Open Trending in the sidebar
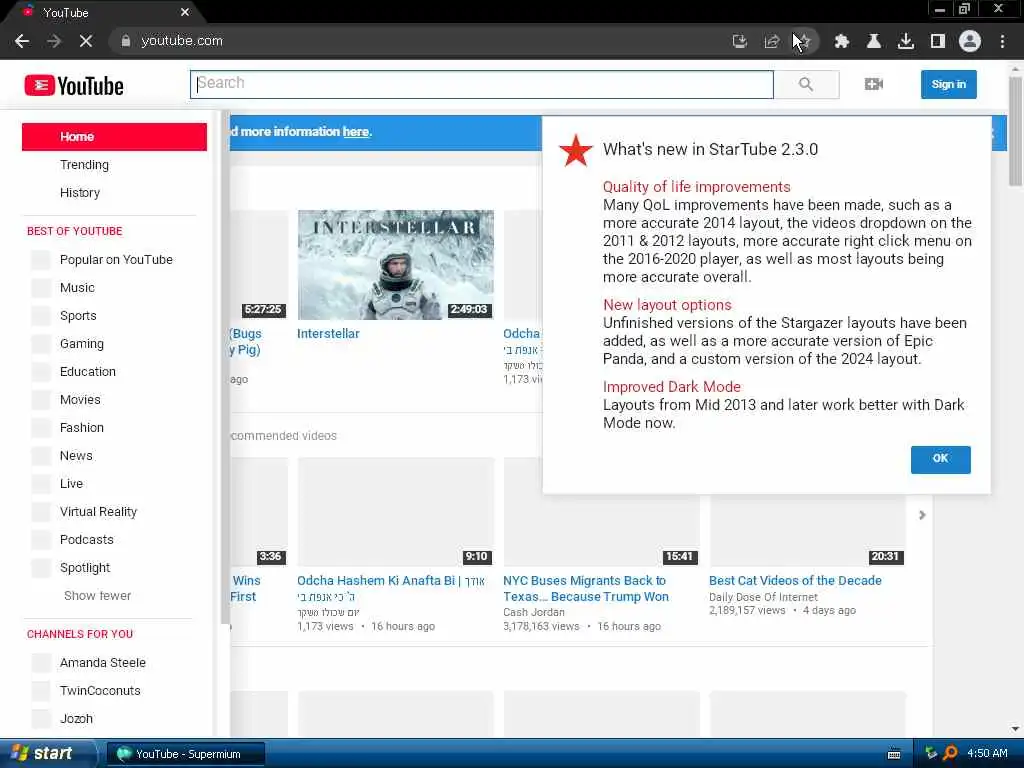 point(84,165)
